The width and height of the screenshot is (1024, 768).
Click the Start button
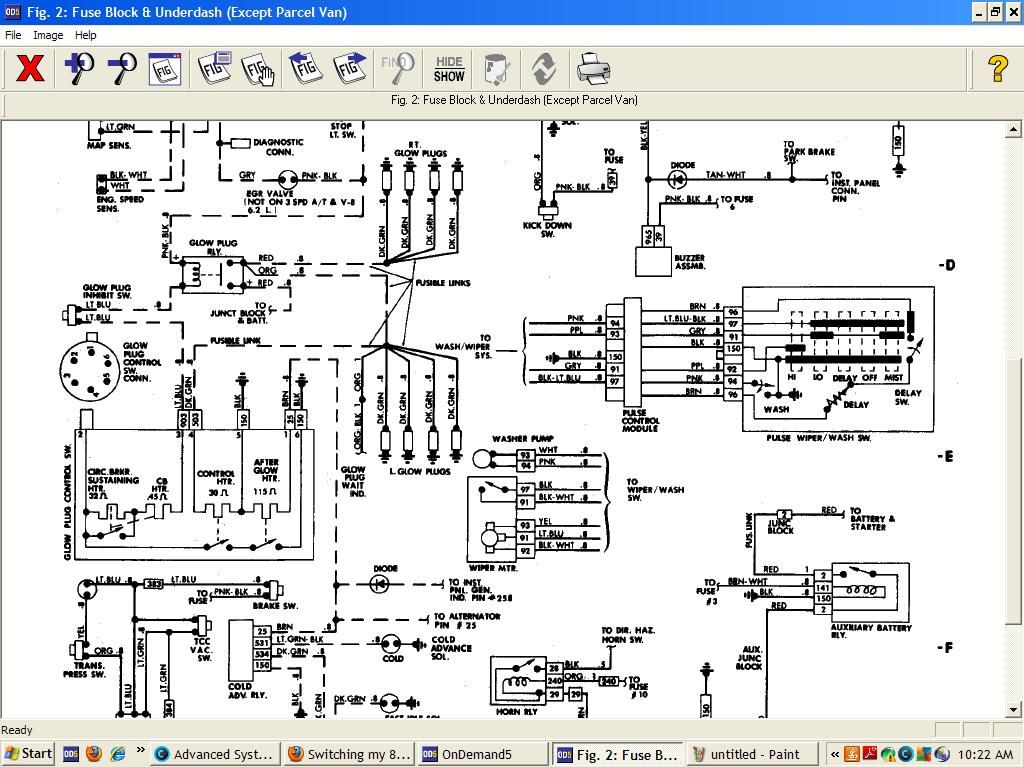(x=28, y=754)
